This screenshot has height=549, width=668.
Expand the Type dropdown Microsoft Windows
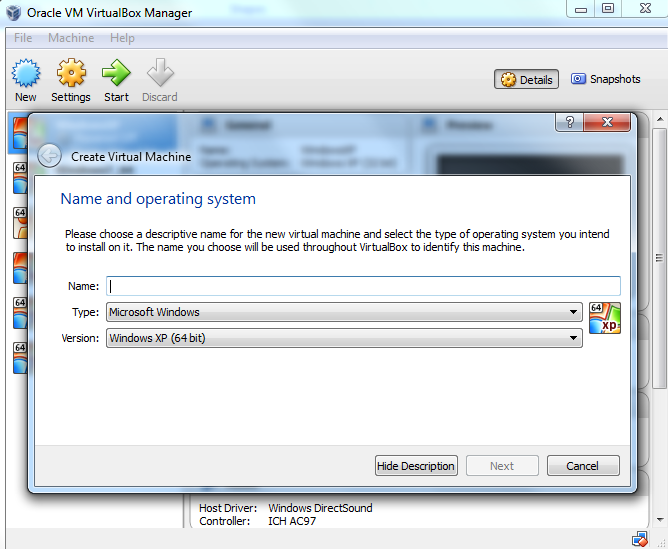point(343,312)
